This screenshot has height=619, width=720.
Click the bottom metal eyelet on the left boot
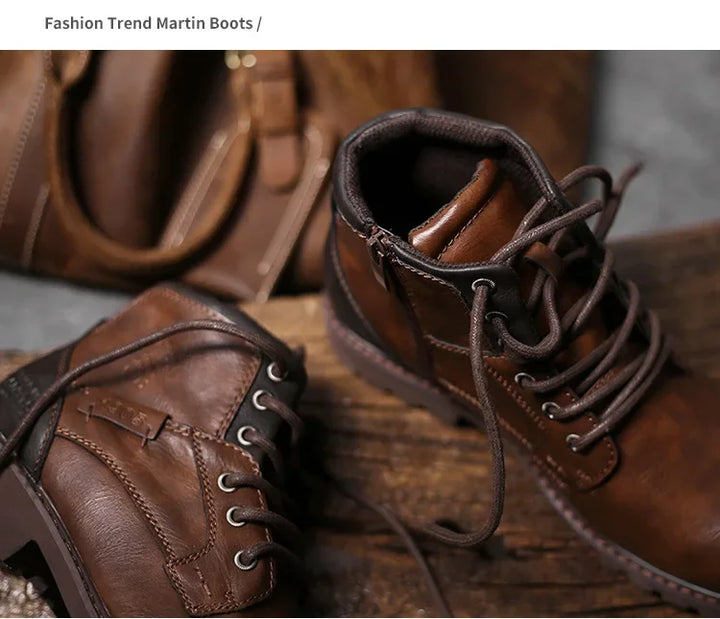pyautogui.click(x=243, y=559)
